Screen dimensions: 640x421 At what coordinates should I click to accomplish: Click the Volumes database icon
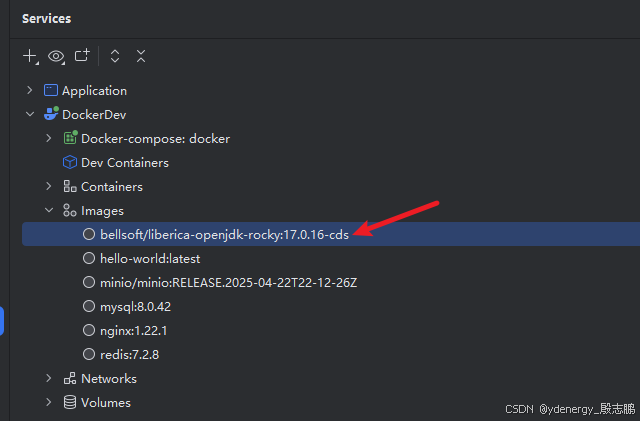[70, 402]
